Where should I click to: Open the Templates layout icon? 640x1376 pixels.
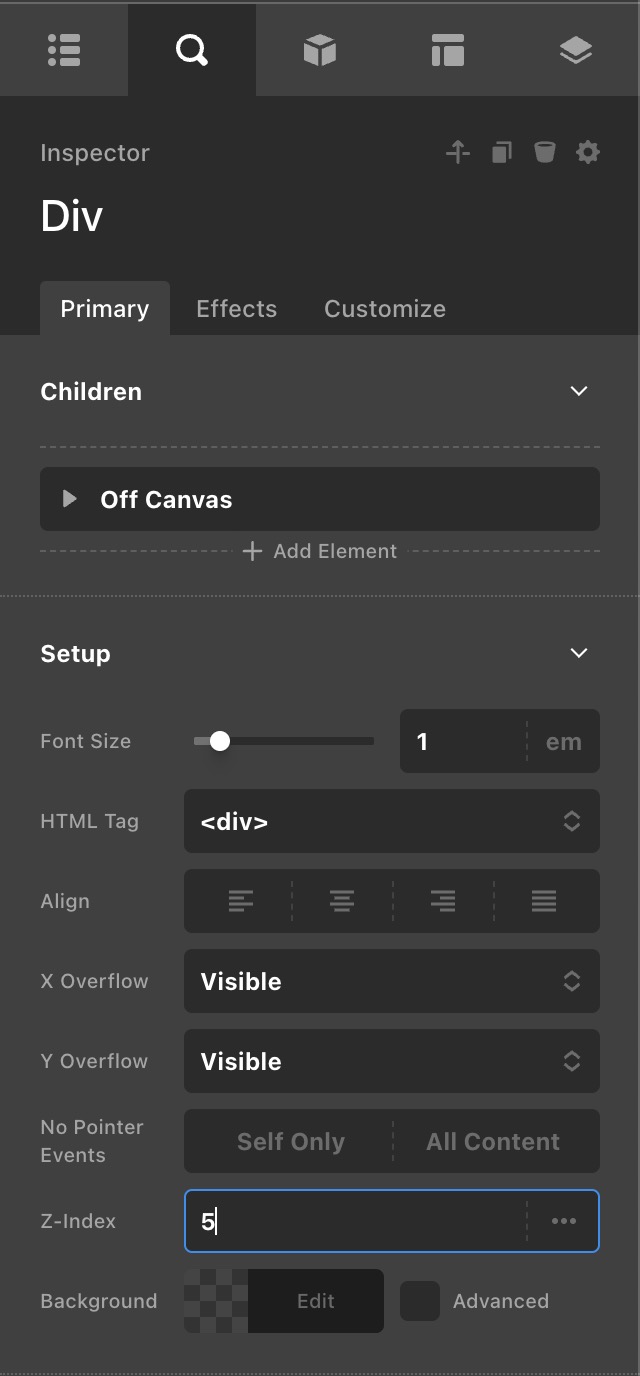pos(448,50)
